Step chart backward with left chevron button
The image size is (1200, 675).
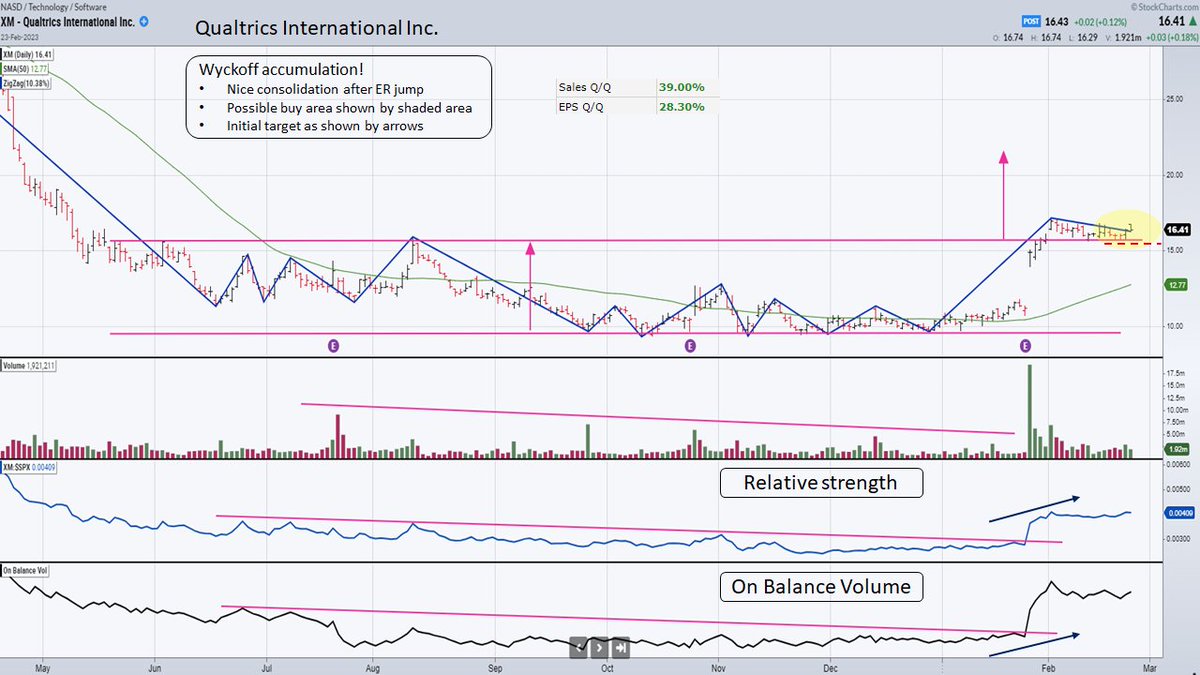[x=579, y=647]
